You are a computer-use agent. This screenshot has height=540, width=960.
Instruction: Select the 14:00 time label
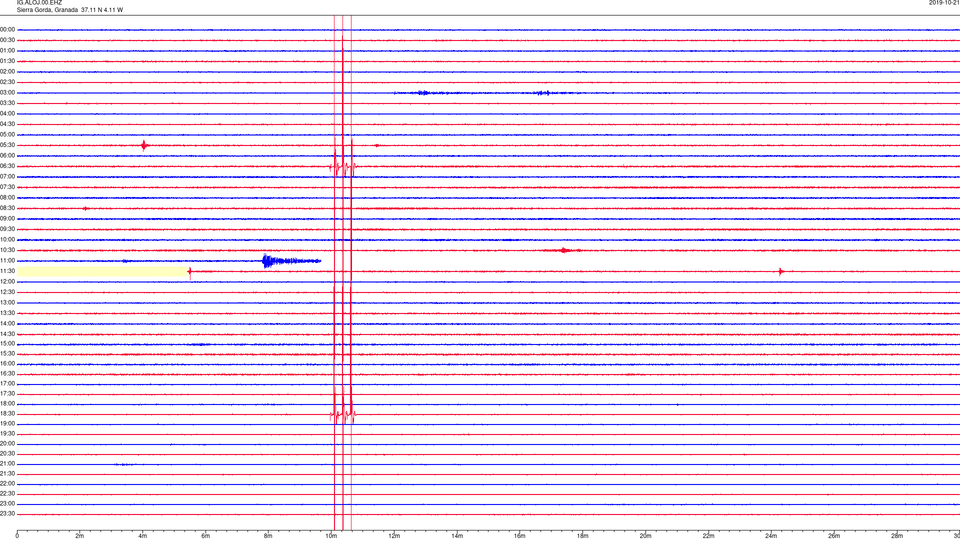click(7, 323)
